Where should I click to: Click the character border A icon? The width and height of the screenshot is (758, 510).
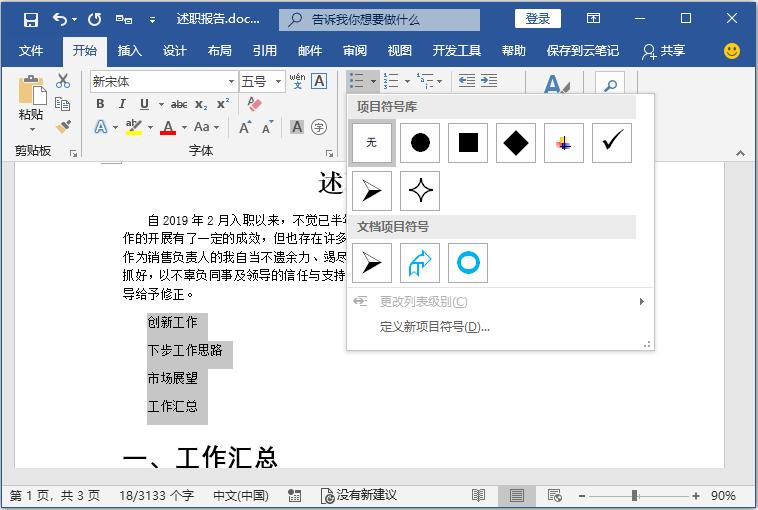click(x=319, y=81)
